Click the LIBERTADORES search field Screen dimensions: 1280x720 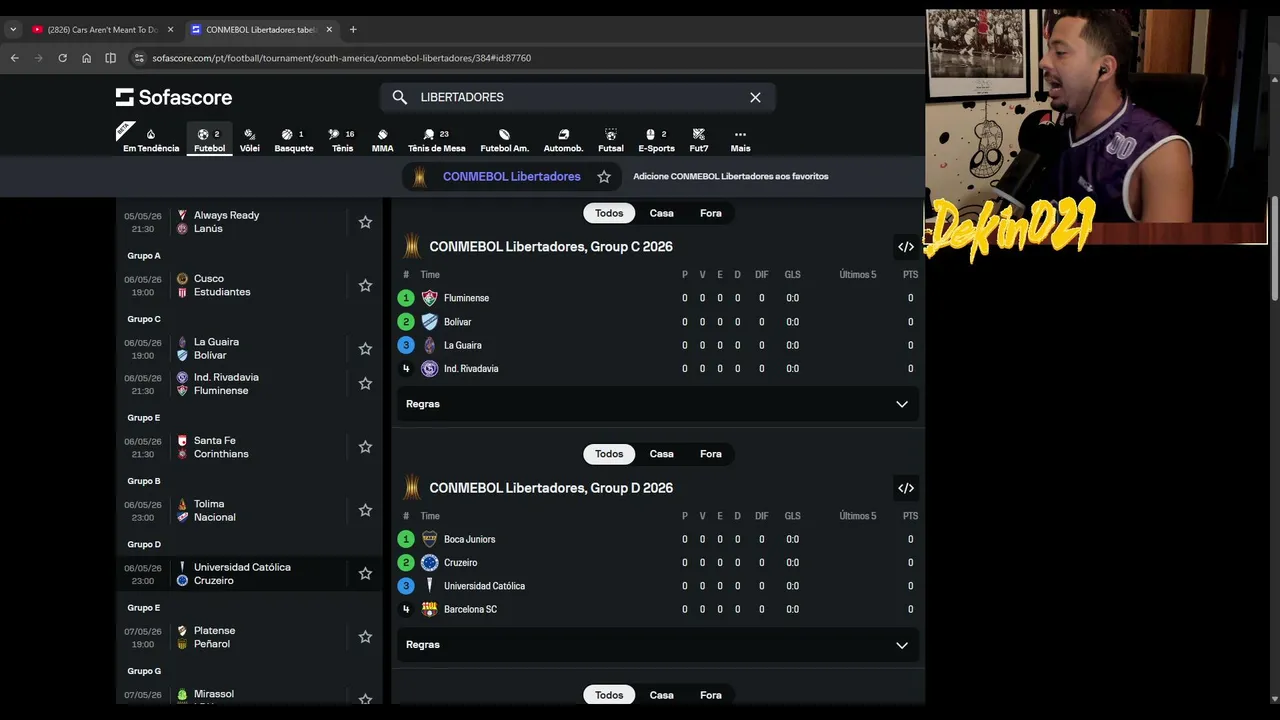[577, 97]
